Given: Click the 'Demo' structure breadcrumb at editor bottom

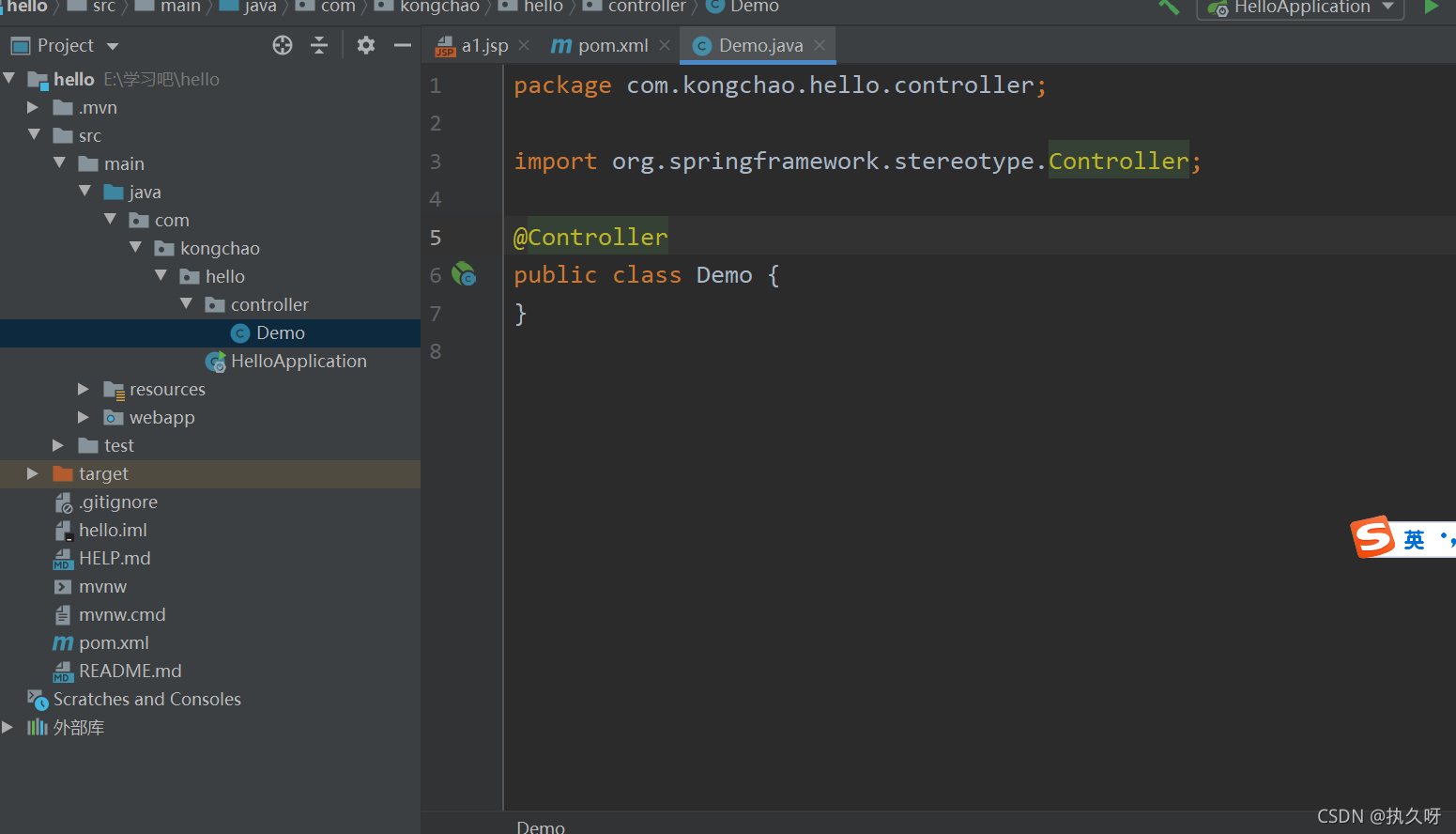Looking at the screenshot, I should coord(541,826).
